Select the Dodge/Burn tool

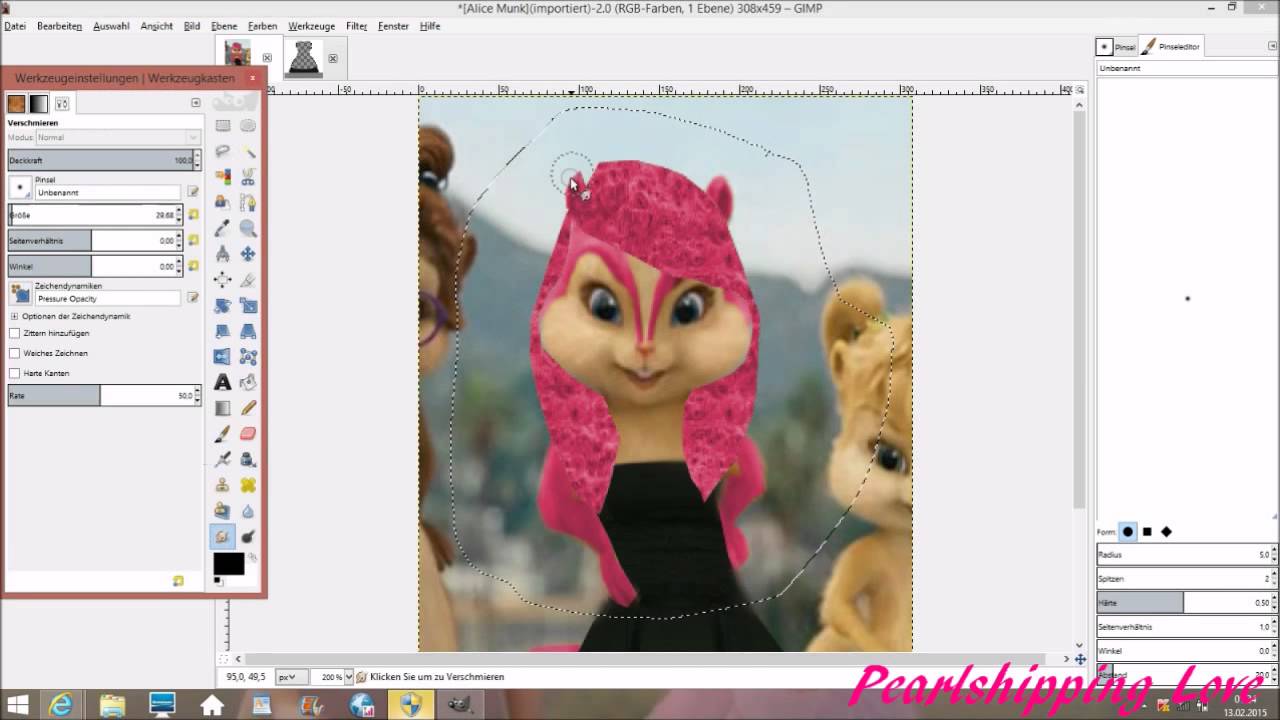[x=248, y=537]
